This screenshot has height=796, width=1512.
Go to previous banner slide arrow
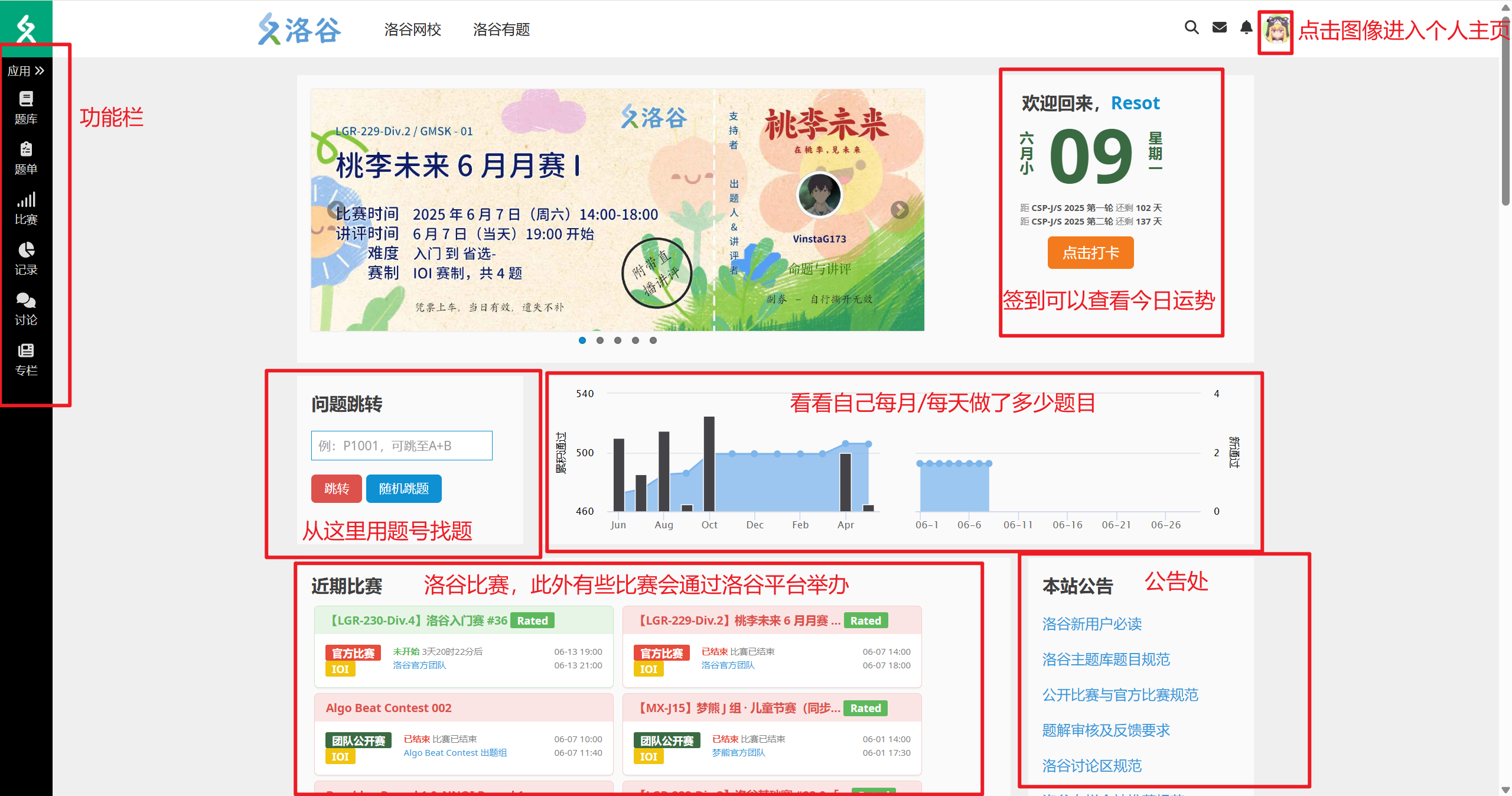[336, 210]
